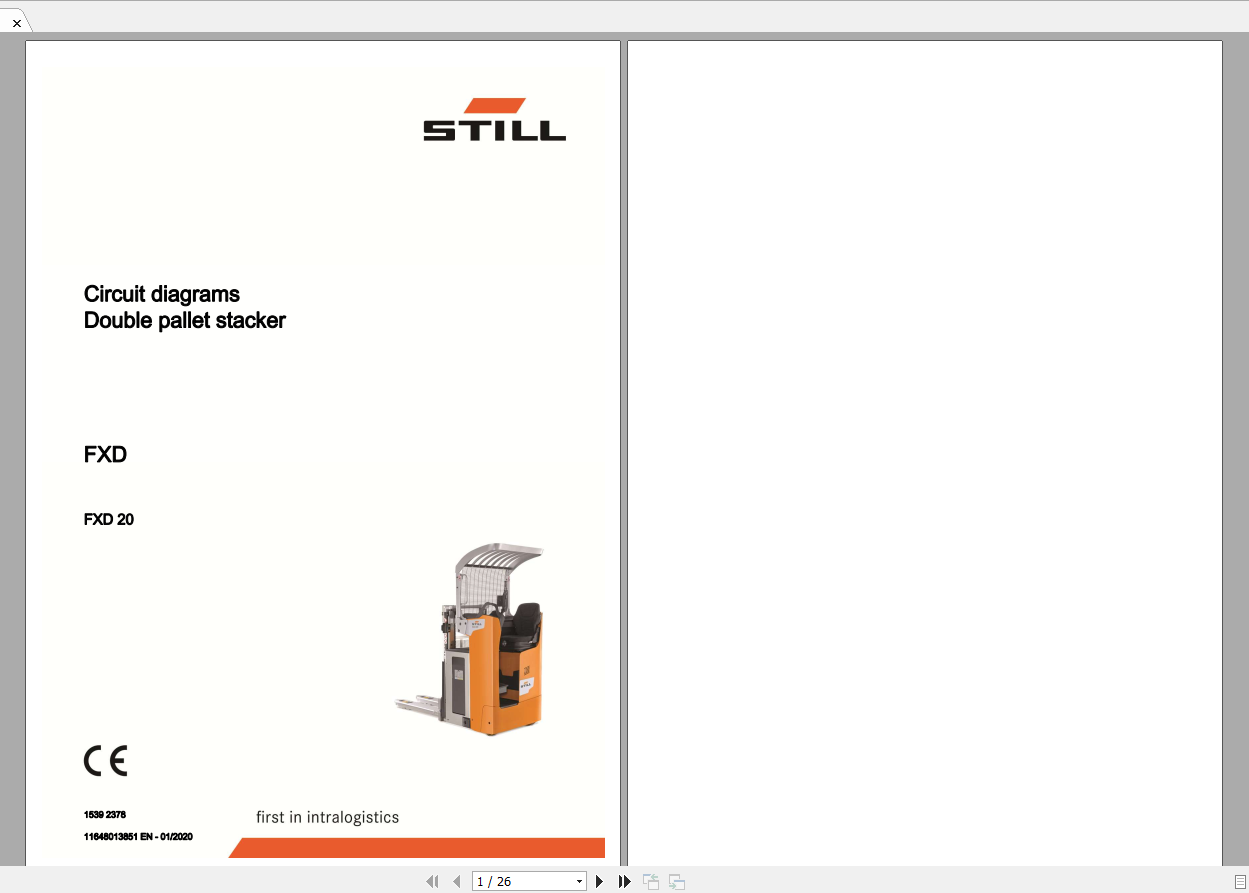
Task: Open the page number dropdown showing 1 / 26
Action: click(579, 881)
